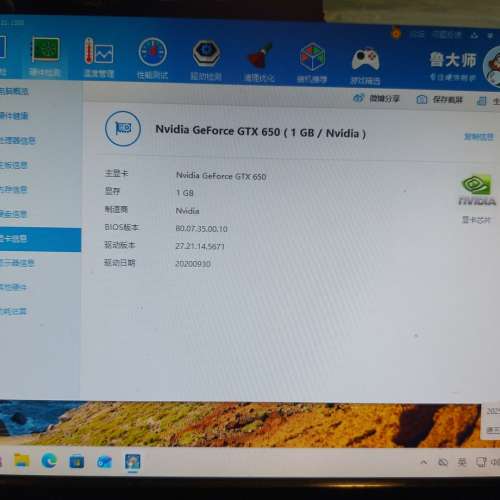Select the highlighted graphics card info item
The width and height of the screenshot is (500, 500).
40,240
